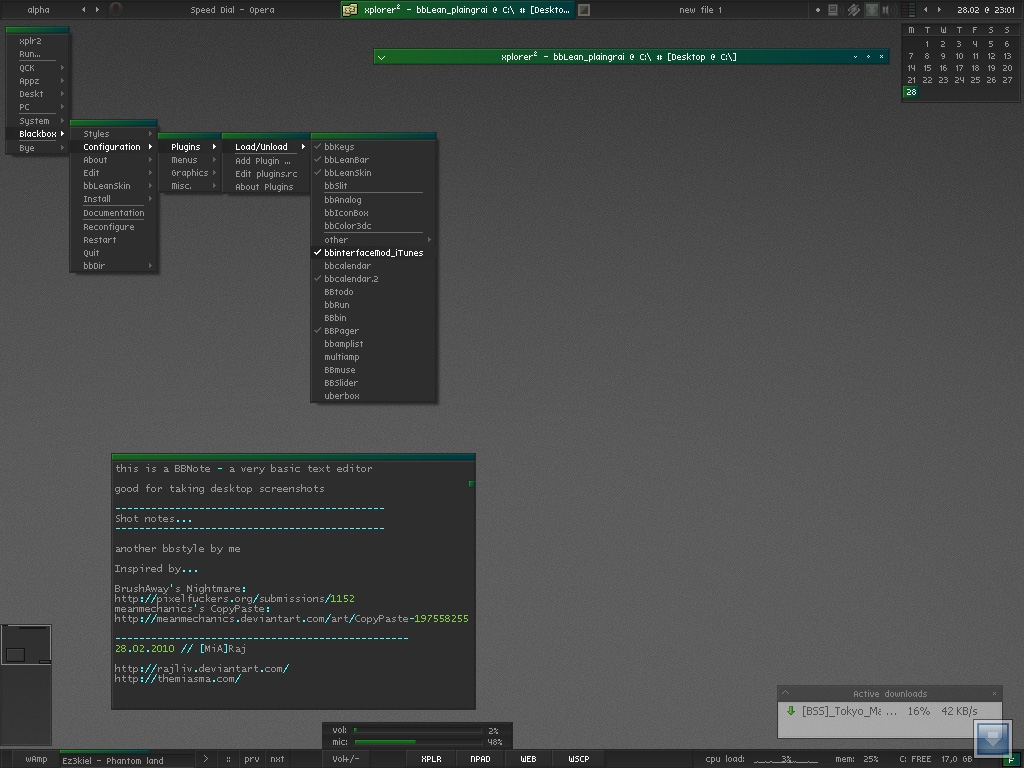
Task: Click the NPAD launcher button
Action: click(480, 759)
